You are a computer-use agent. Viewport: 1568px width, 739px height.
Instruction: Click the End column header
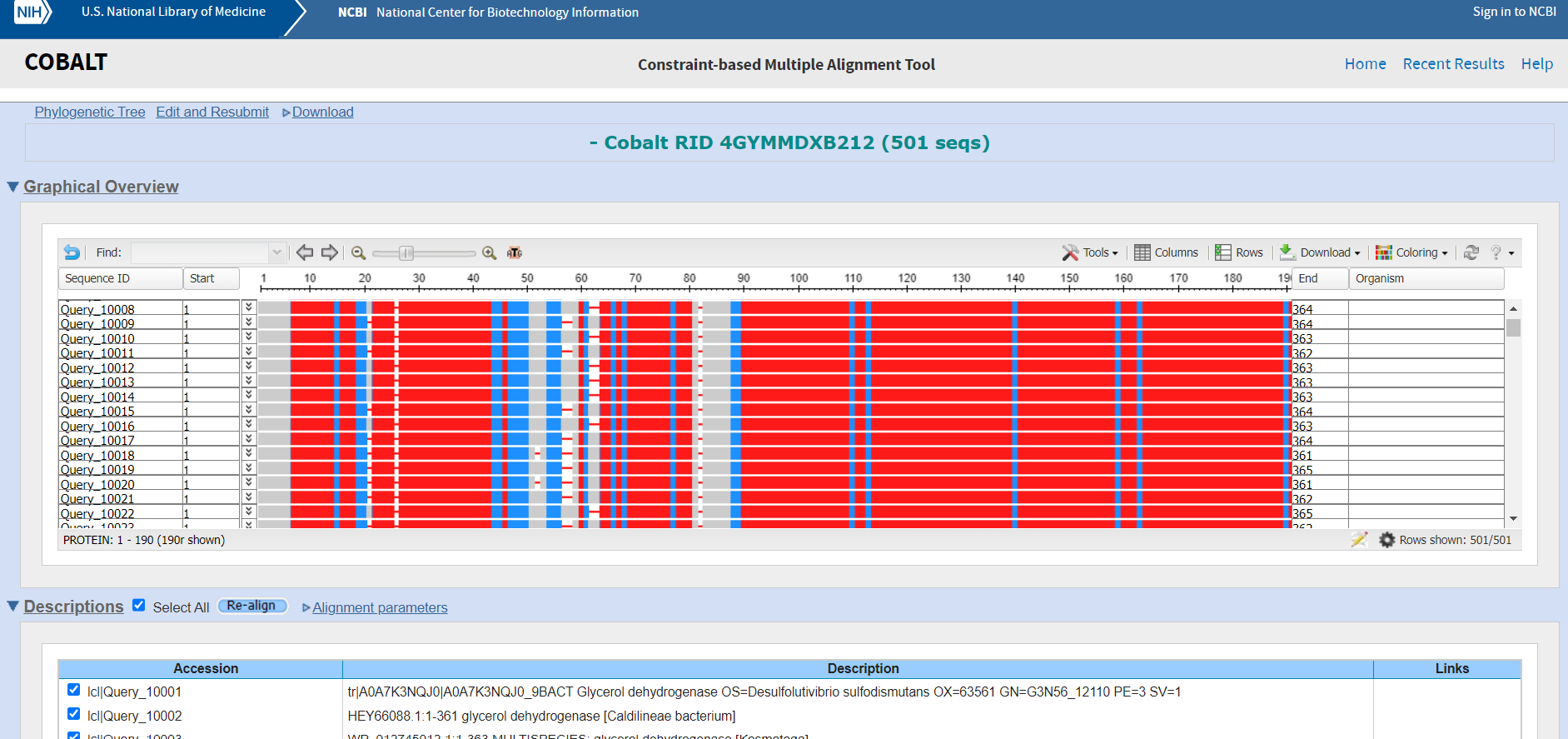tap(1320, 278)
